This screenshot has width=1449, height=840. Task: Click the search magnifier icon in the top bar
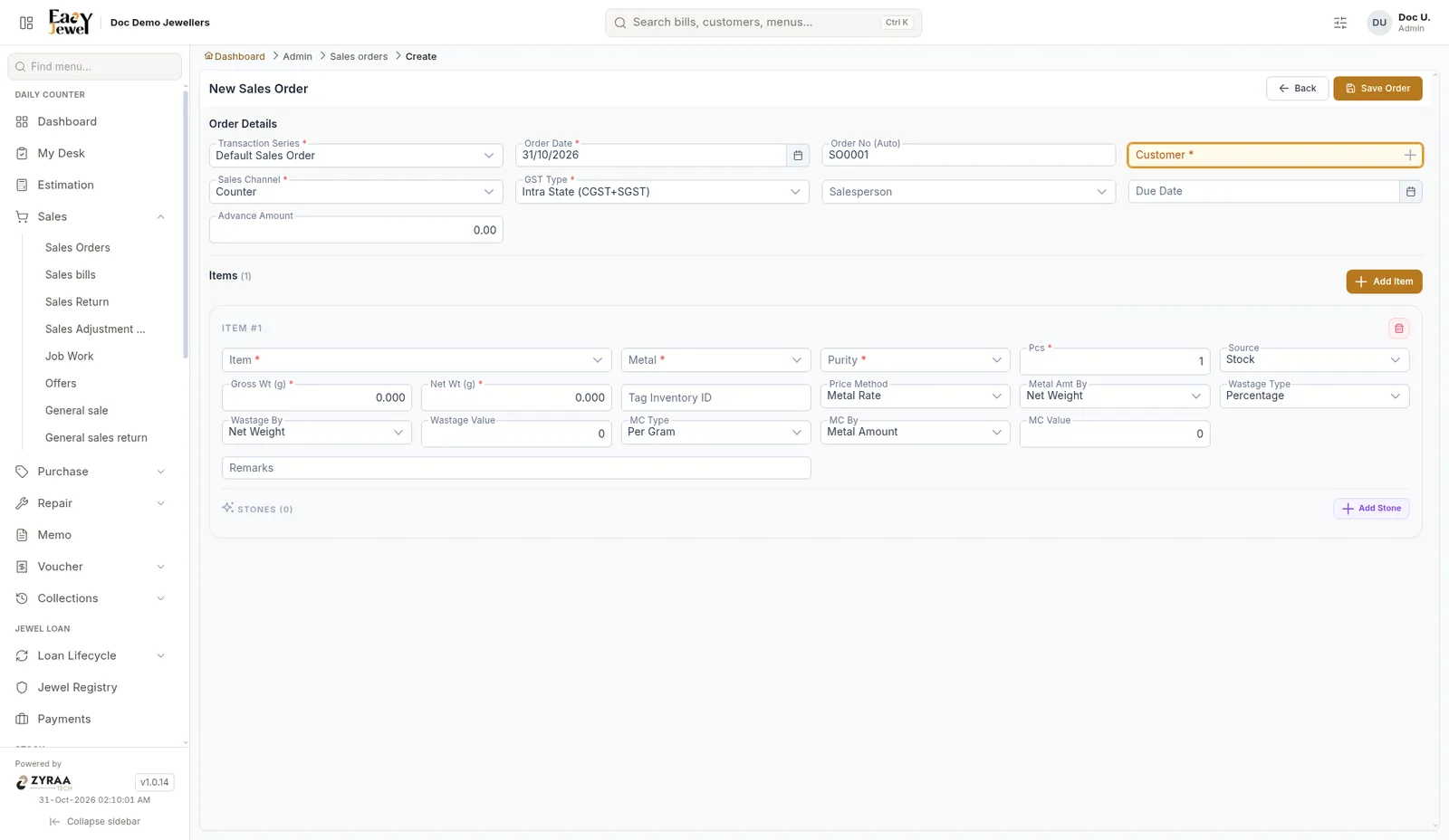pos(620,23)
